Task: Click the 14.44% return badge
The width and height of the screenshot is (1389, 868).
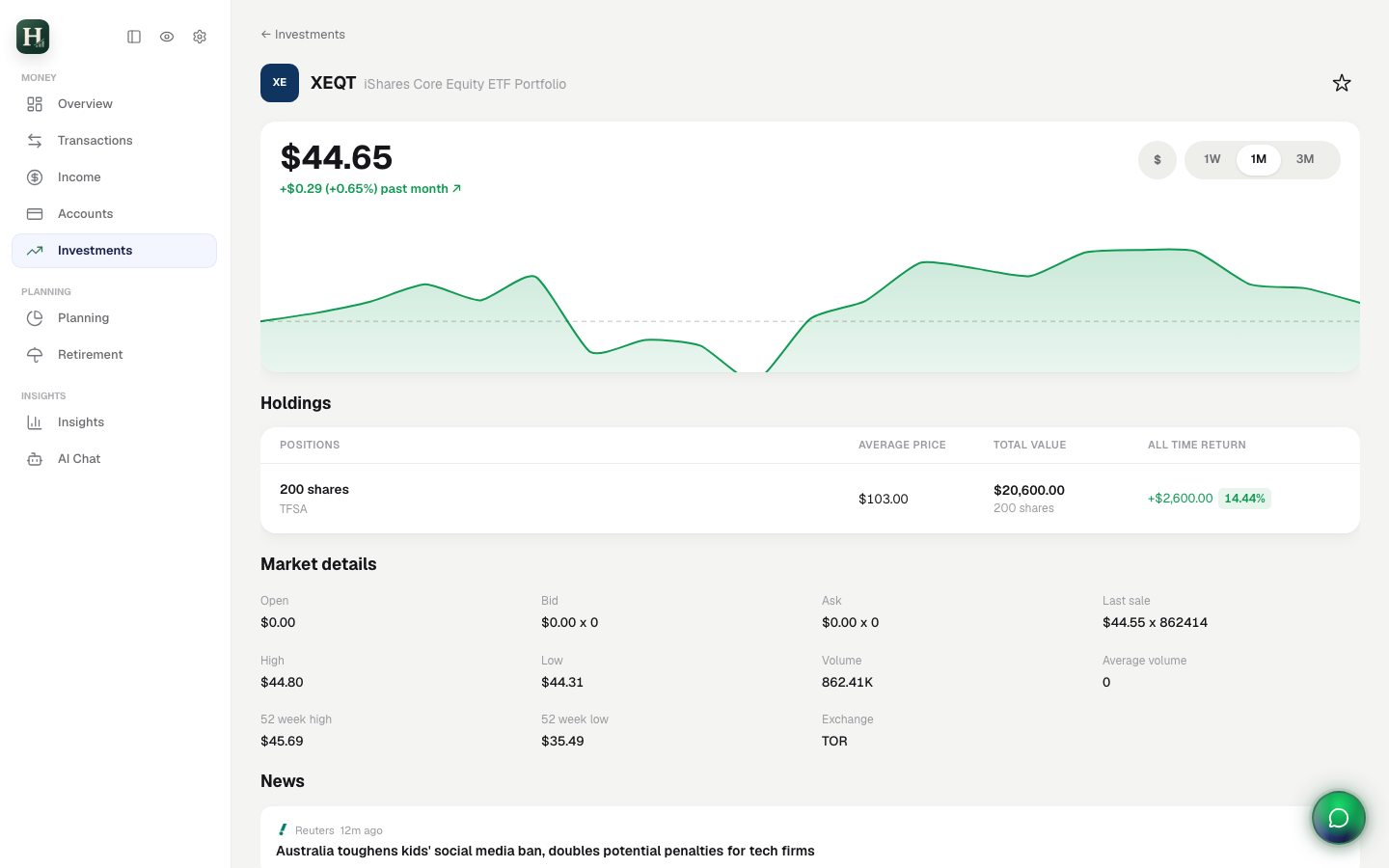Action: coord(1244,499)
